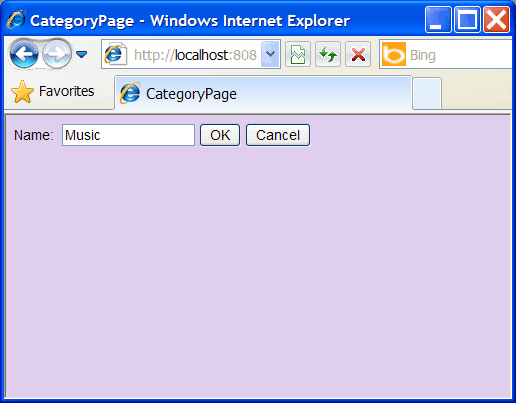The height and width of the screenshot is (403, 516).
Task: Open a new blank tab
Action: coord(427,93)
